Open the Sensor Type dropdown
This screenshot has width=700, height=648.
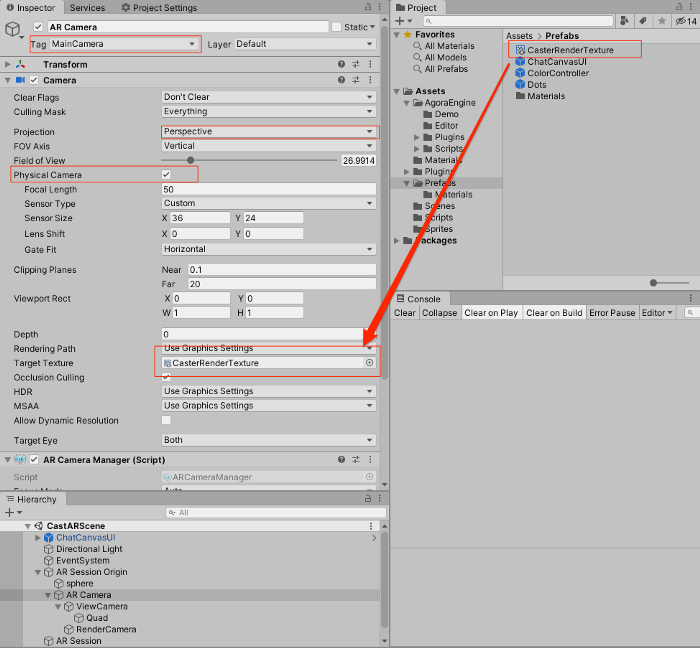[268, 203]
